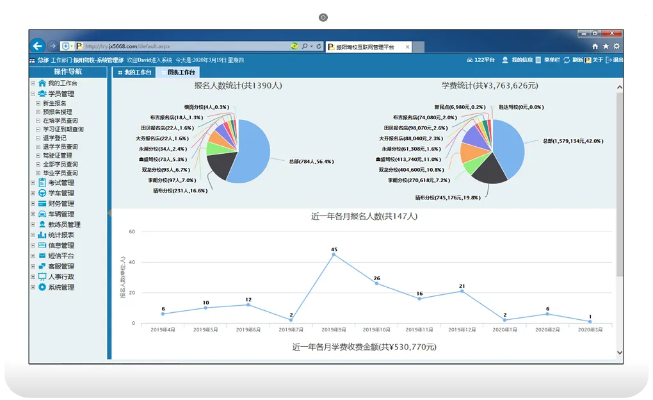Viewport: 653px width, 400px height.
Task: Collapse the 学员管理 tree node
Action: (33, 94)
